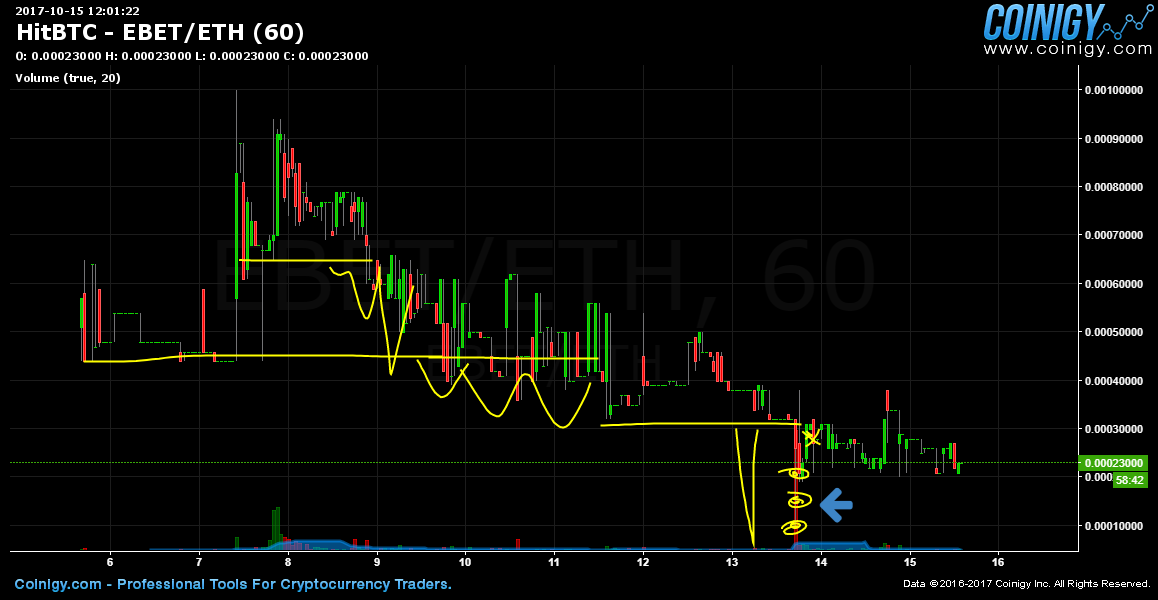Click date label 13 on time axis
1158x600 pixels.
[732, 563]
